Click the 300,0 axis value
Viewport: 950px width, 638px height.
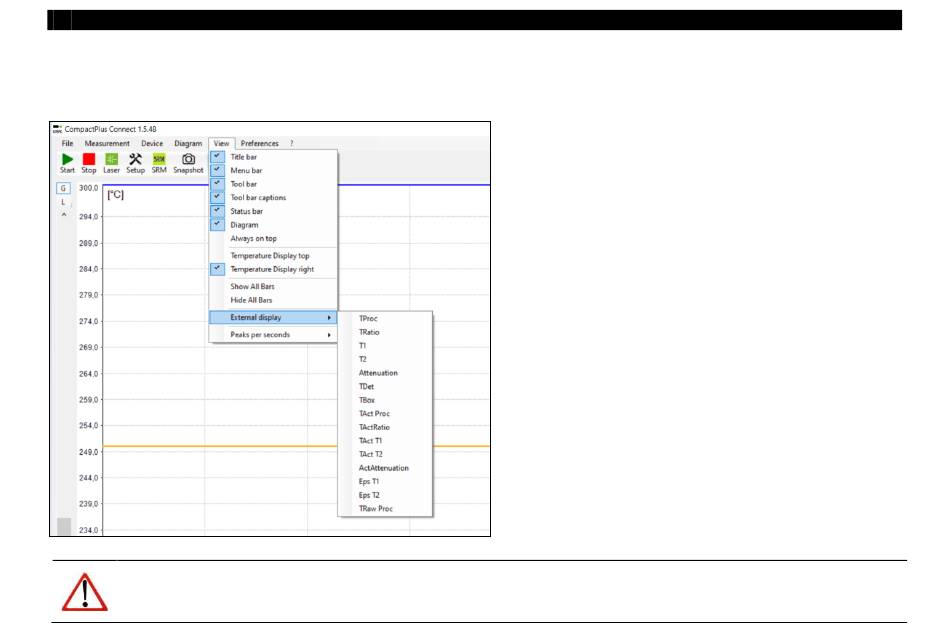(x=88, y=188)
